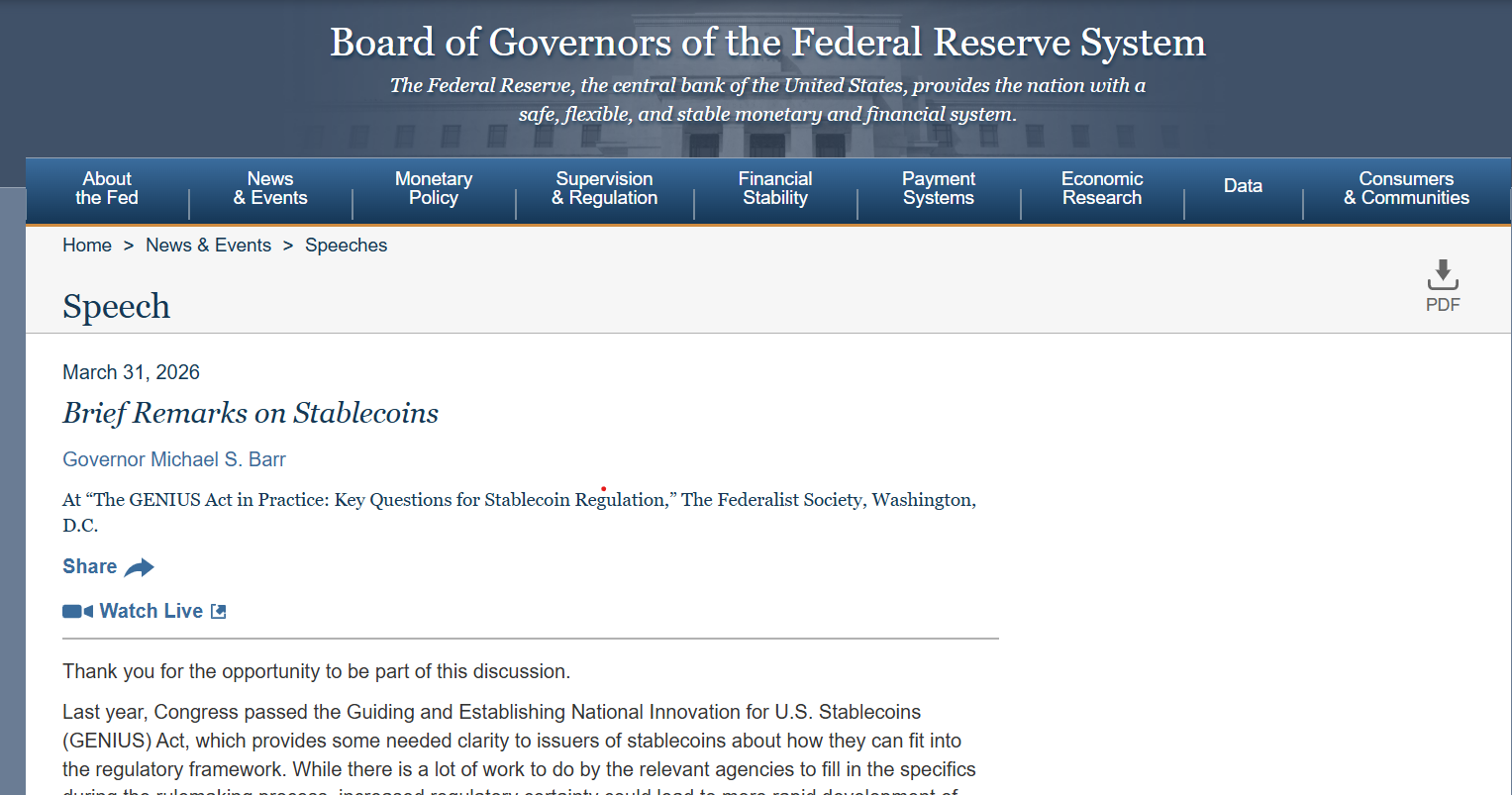Screen dimensions: 1512x795
Task: Click the video camera icon beside Watch Live
Action: pos(76,610)
